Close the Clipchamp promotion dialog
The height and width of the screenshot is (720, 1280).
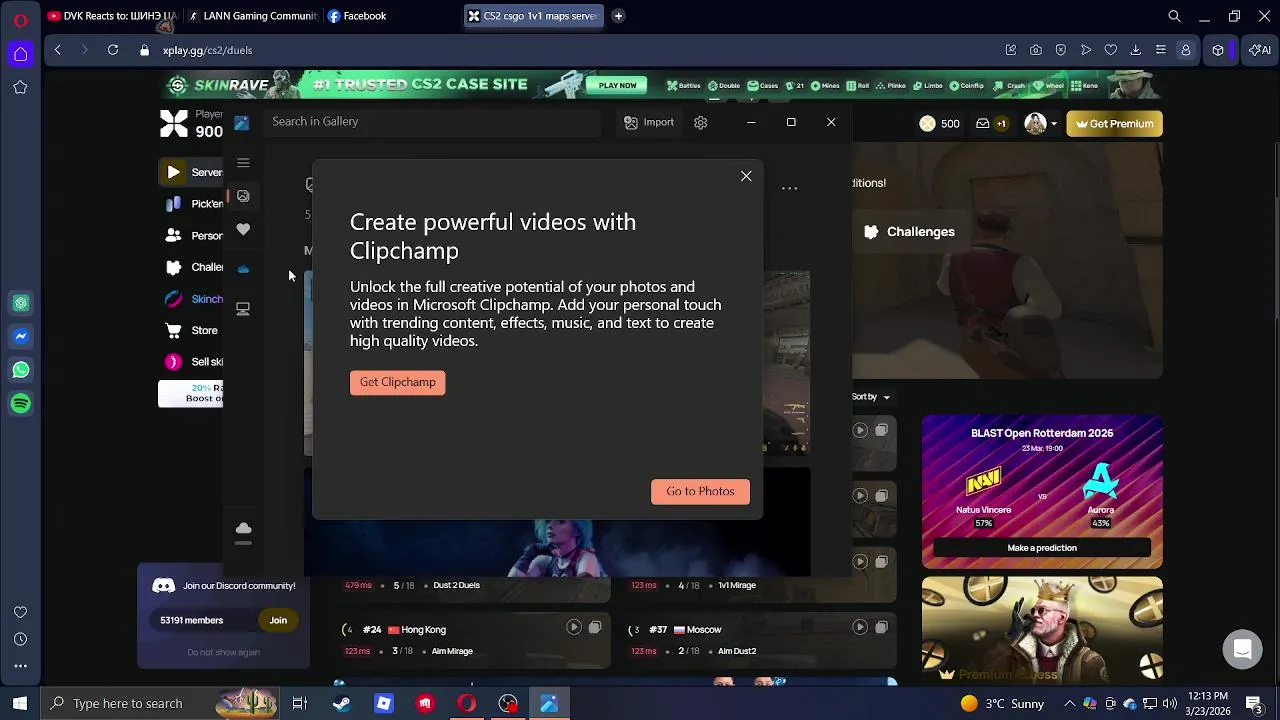click(x=746, y=176)
